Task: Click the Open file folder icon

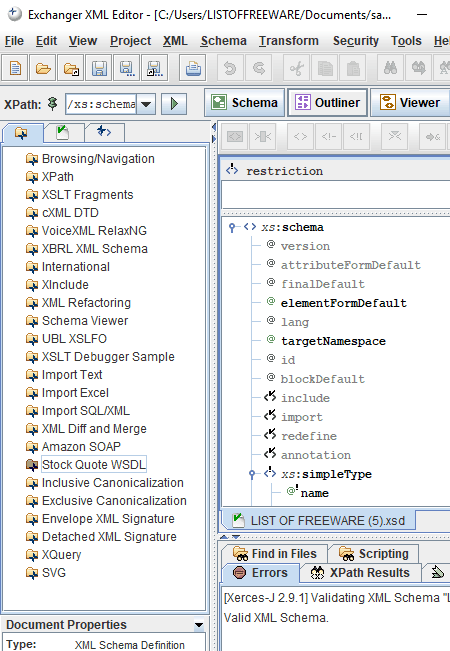Action: tap(43, 68)
